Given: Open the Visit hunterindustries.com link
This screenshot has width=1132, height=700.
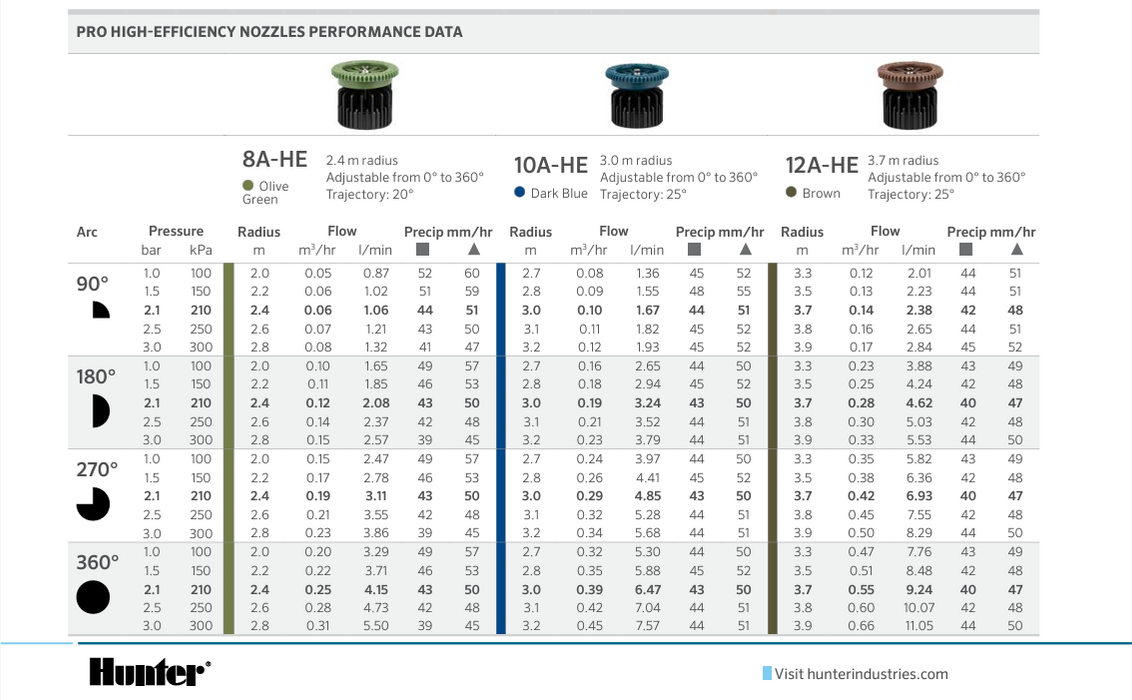Looking at the screenshot, I should tap(860, 674).
